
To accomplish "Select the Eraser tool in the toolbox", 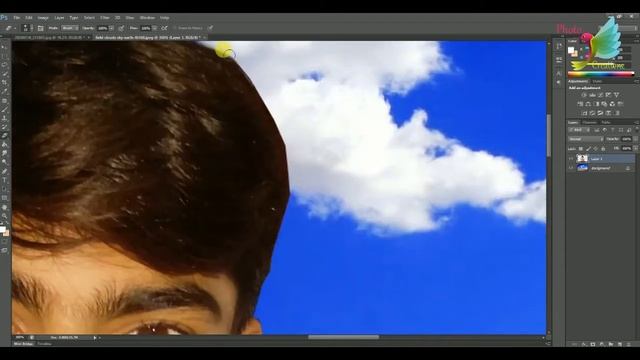I will pyautogui.click(x=4, y=136).
